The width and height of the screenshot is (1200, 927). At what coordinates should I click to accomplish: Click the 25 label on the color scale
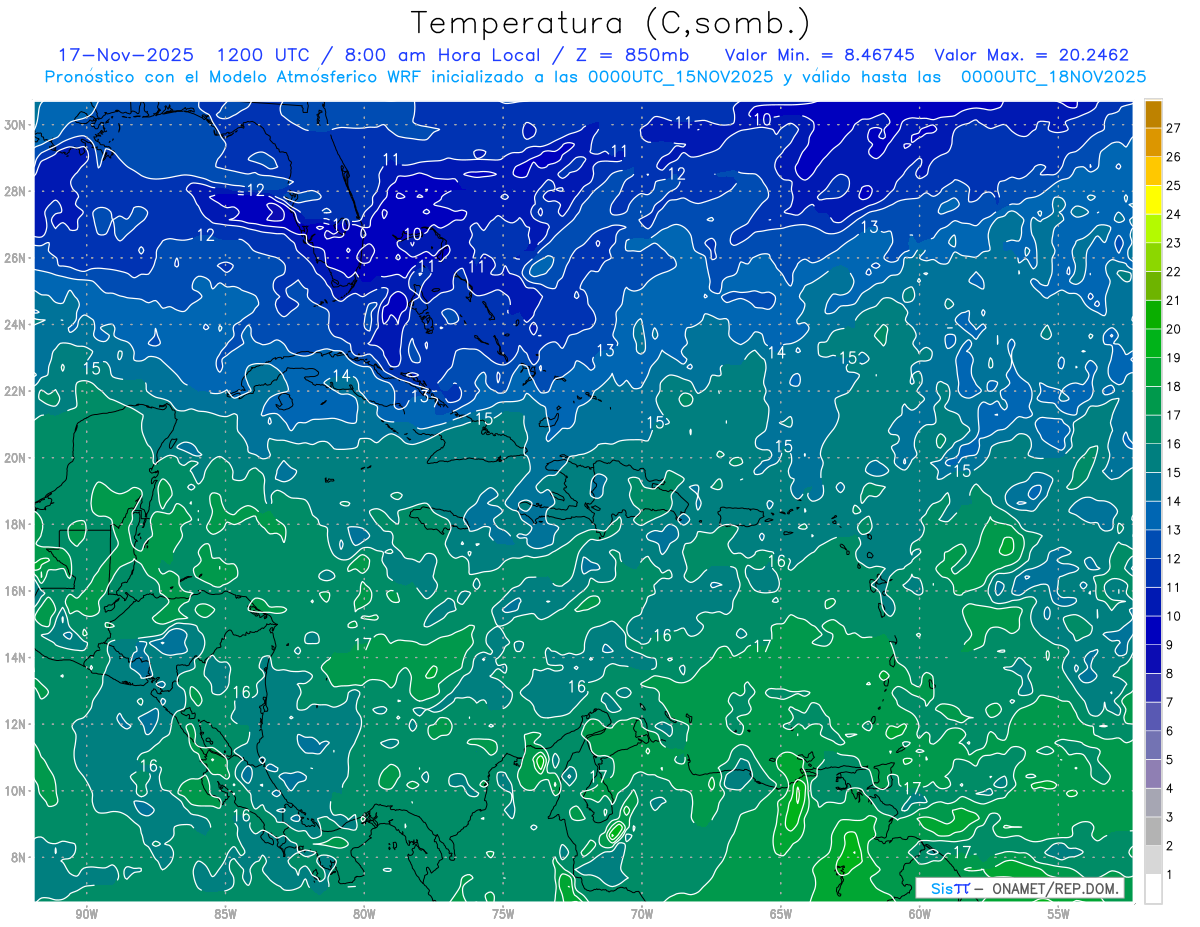(x=1174, y=186)
